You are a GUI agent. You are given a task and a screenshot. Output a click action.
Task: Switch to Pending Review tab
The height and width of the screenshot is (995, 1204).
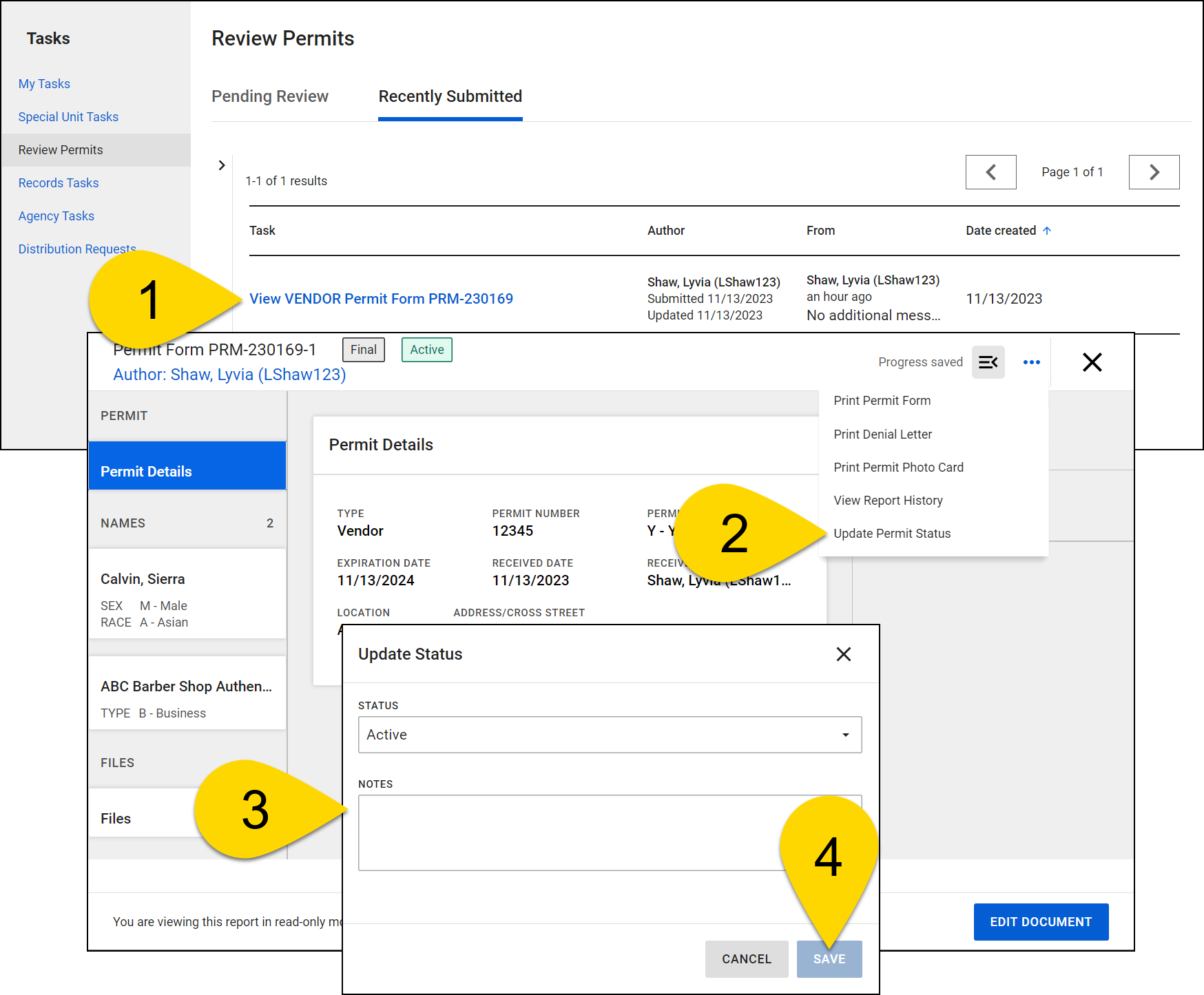(x=270, y=96)
